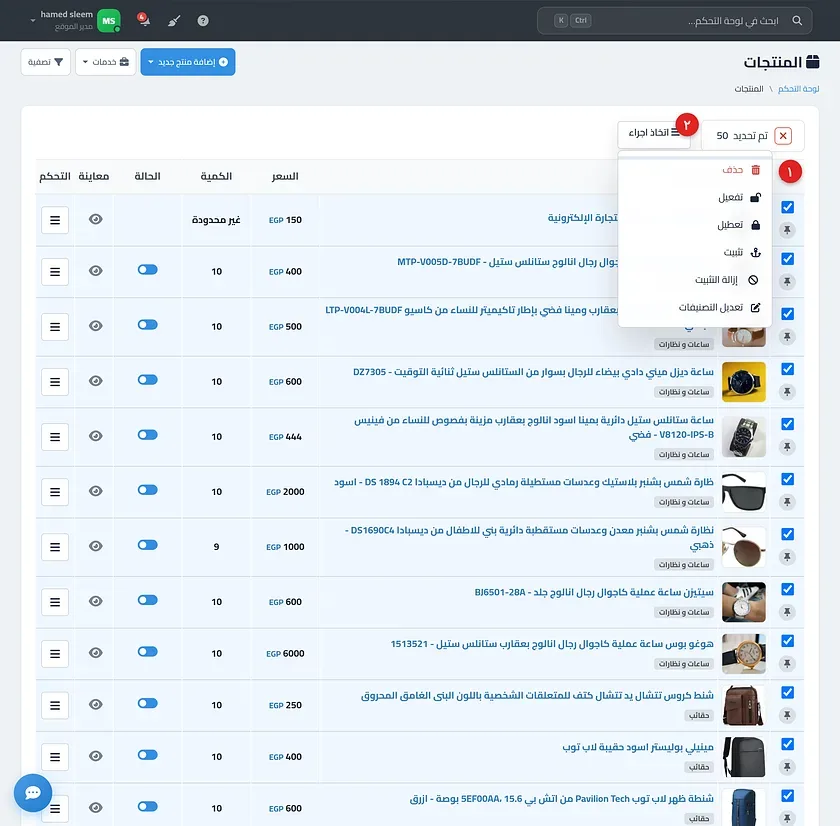The width and height of the screenshot is (840, 826).
Task: Toggle status of EGP 600 diesel watch
Action: point(147,380)
